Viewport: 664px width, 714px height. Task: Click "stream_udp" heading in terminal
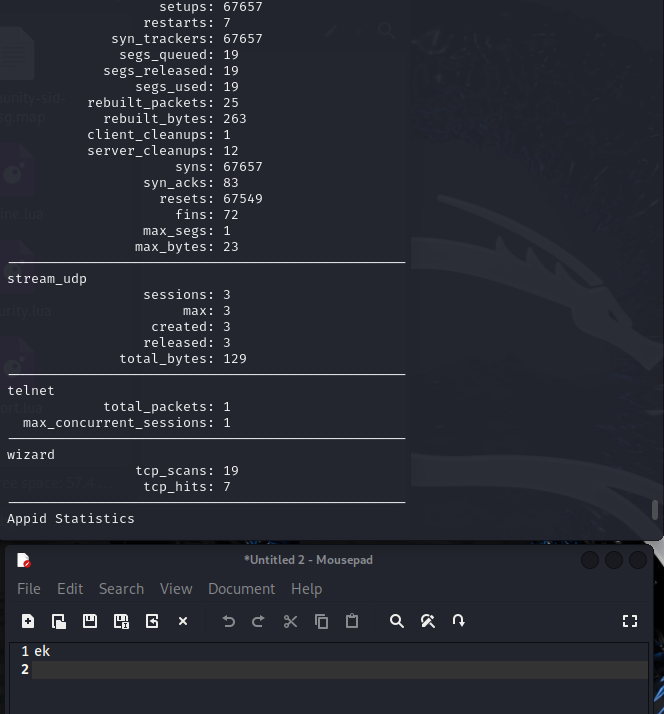[x=47, y=279]
